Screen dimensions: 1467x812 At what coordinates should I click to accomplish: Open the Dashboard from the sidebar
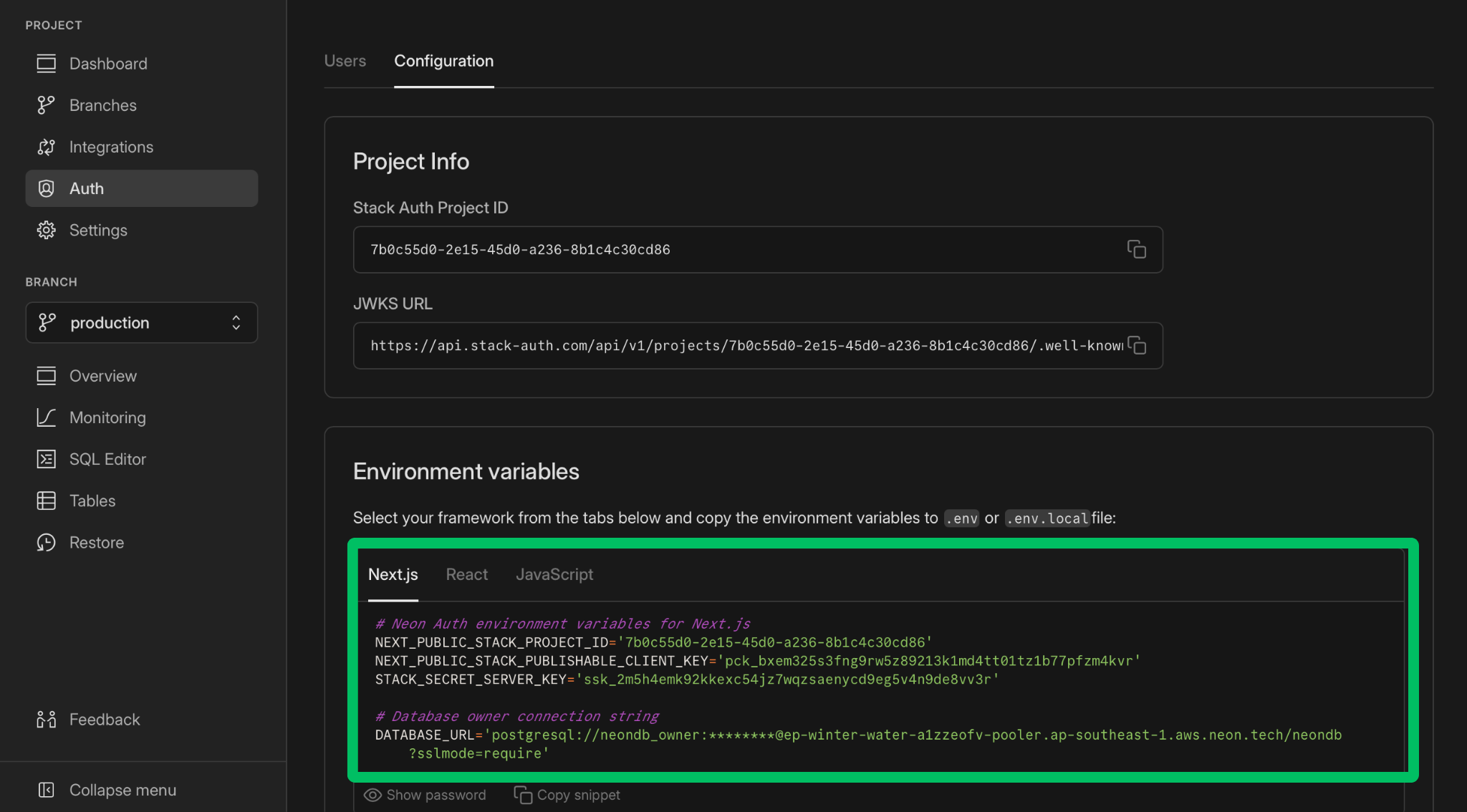point(107,64)
